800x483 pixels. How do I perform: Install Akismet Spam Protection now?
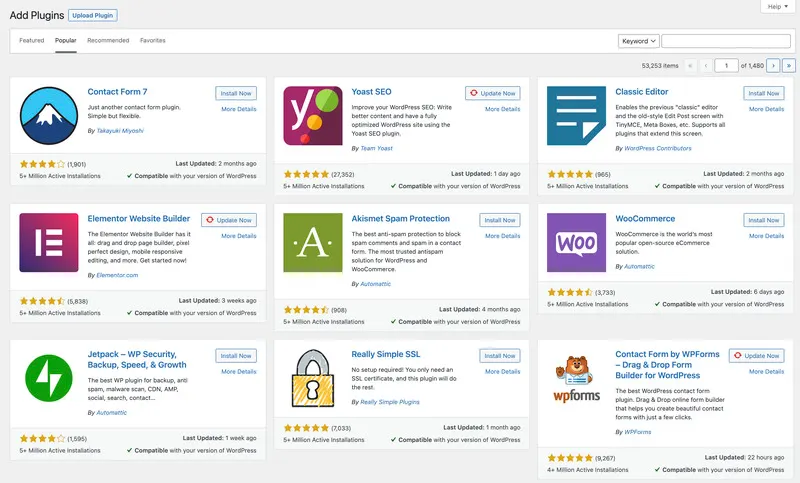pyautogui.click(x=500, y=220)
